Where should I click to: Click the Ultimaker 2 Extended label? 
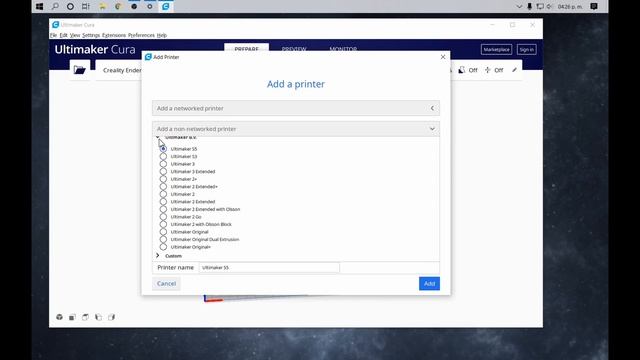[193, 202]
